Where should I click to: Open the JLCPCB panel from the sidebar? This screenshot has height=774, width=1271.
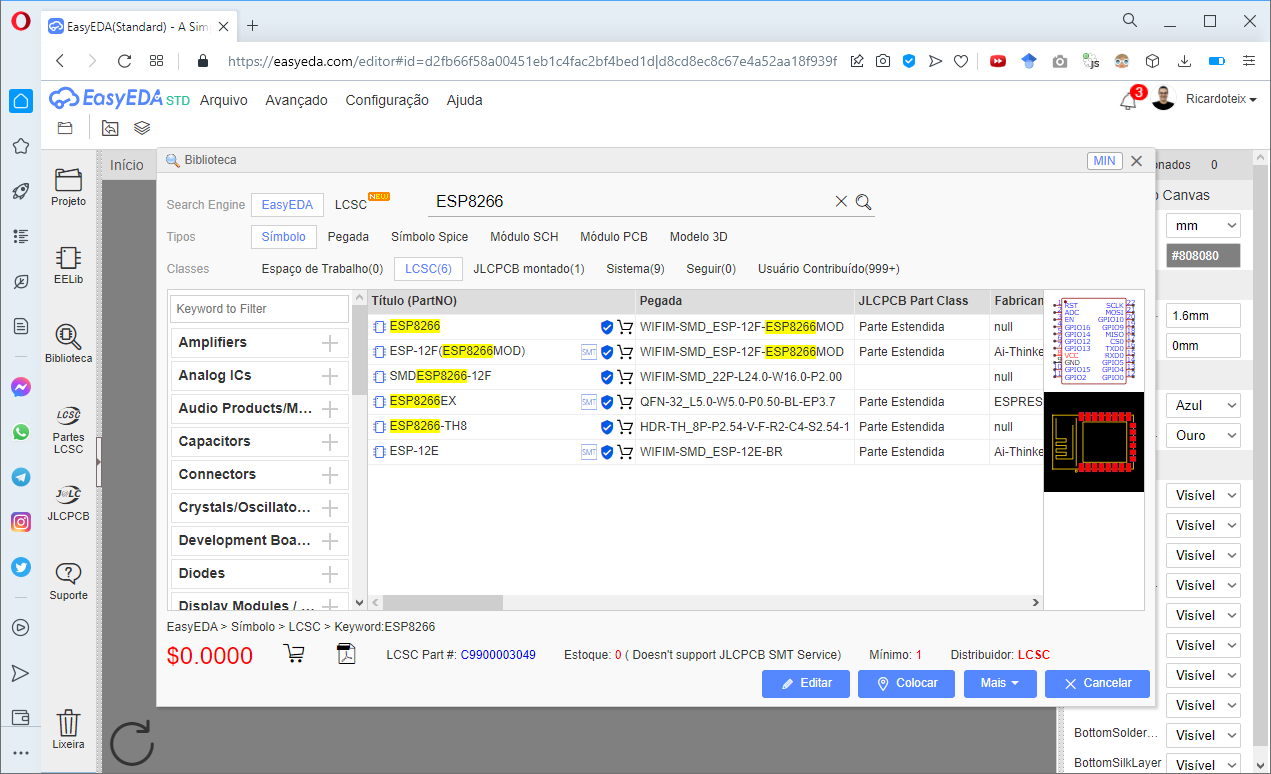[67, 496]
